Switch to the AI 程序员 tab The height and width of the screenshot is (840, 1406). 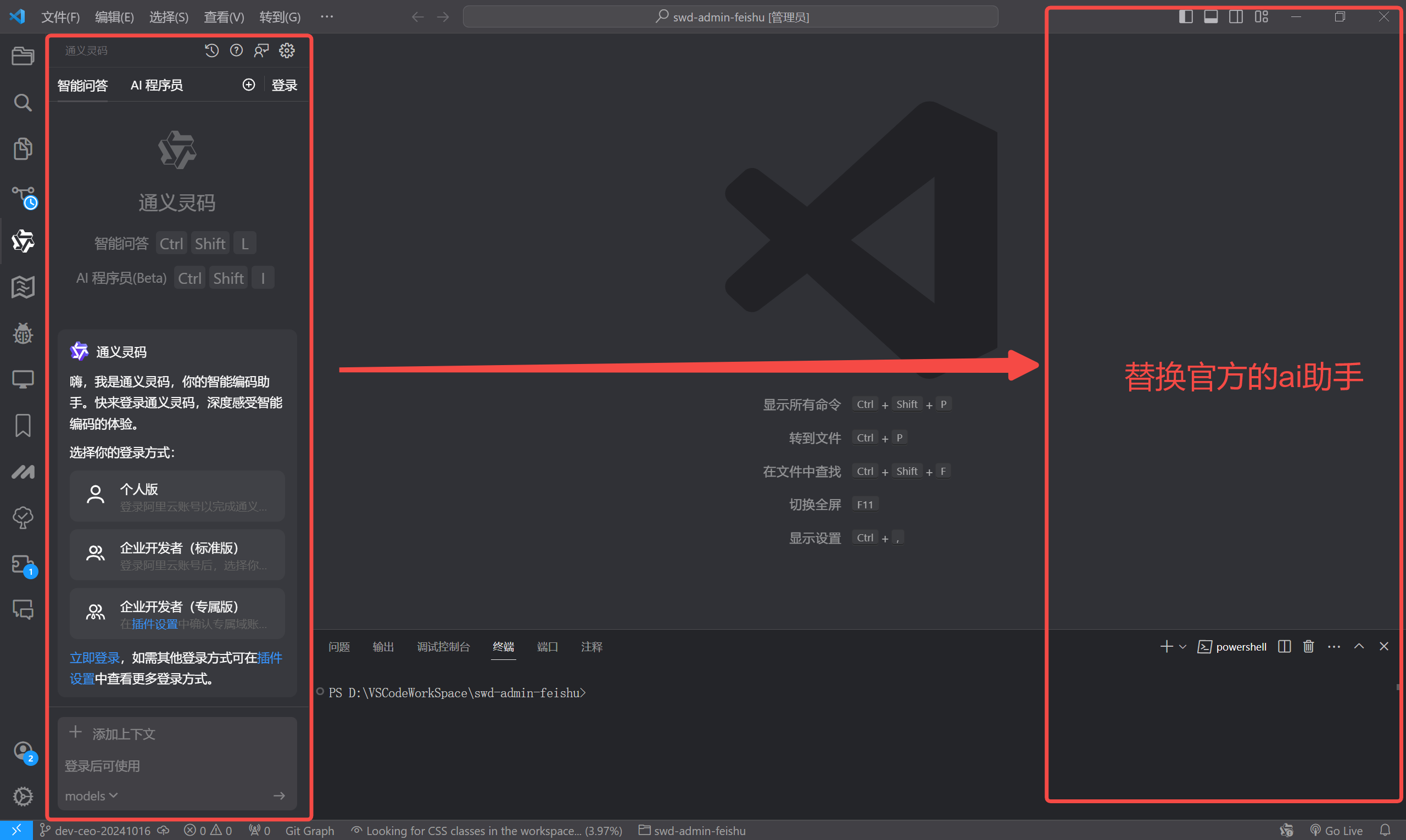[157, 85]
